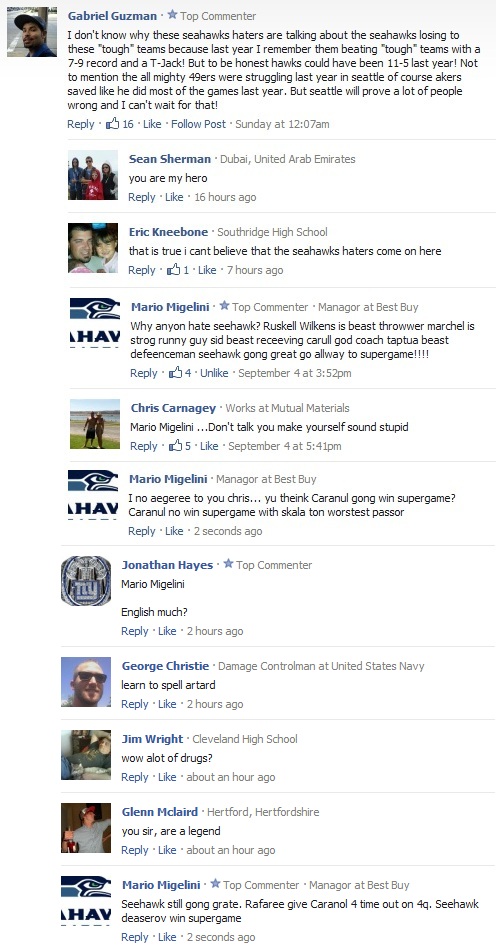Open the 'Sunday at 12:07am' timestamp link
The height and width of the screenshot is (945, 496).
coord(282,124)
